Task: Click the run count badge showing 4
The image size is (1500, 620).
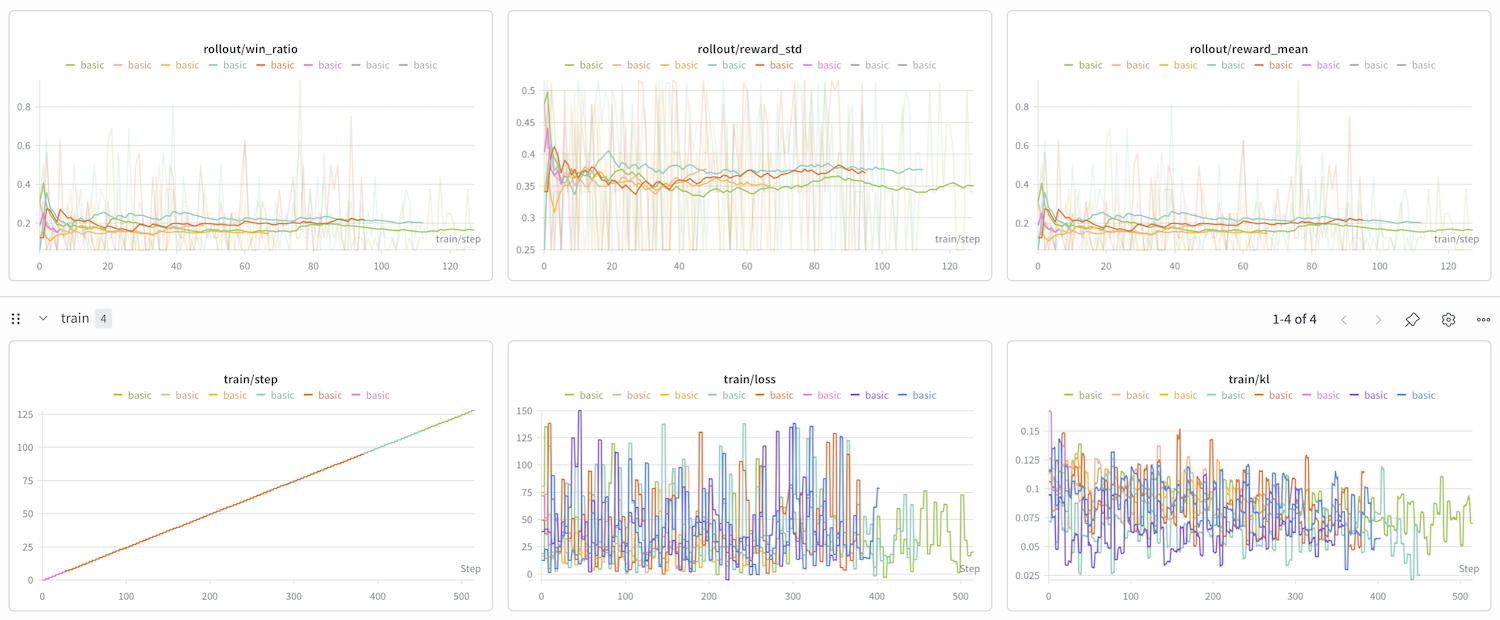Action: (x=103, y=318)
